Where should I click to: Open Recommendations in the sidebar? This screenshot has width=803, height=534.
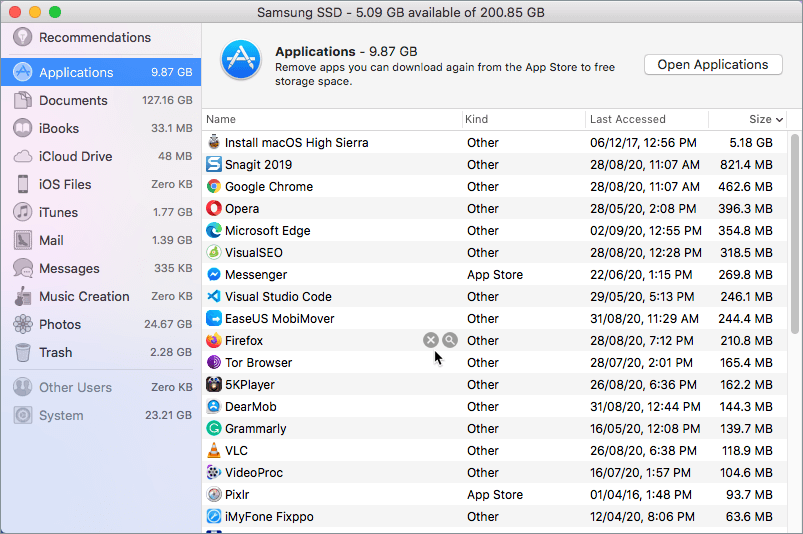pyautogui.click(x=101, y=37)
